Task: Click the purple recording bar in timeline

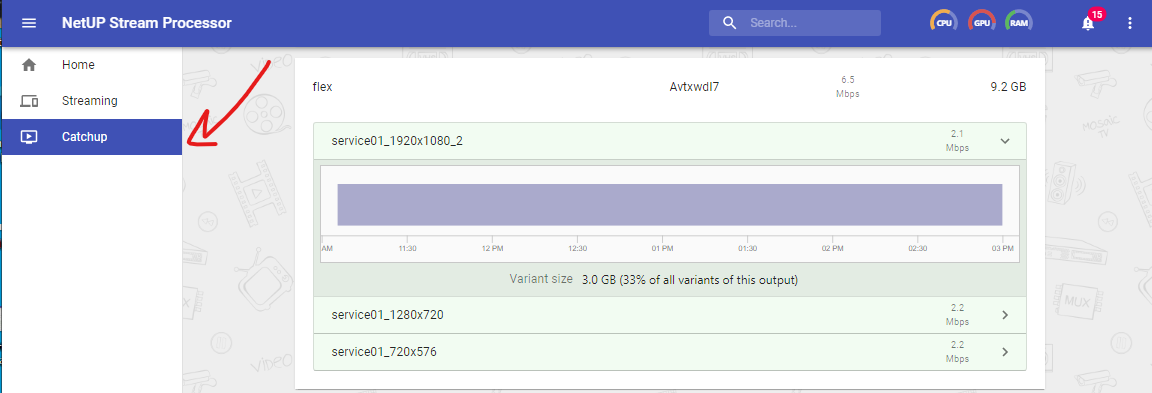Action: 670,204
